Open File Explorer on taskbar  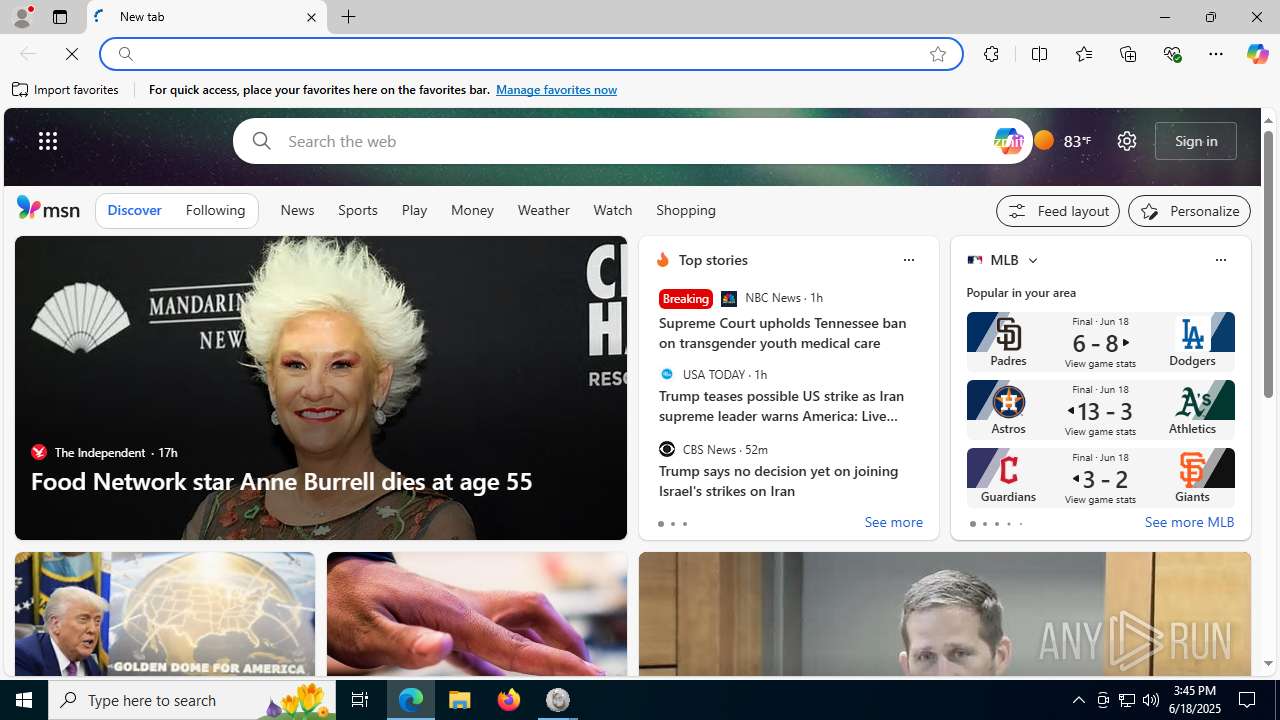pos(460,700)
